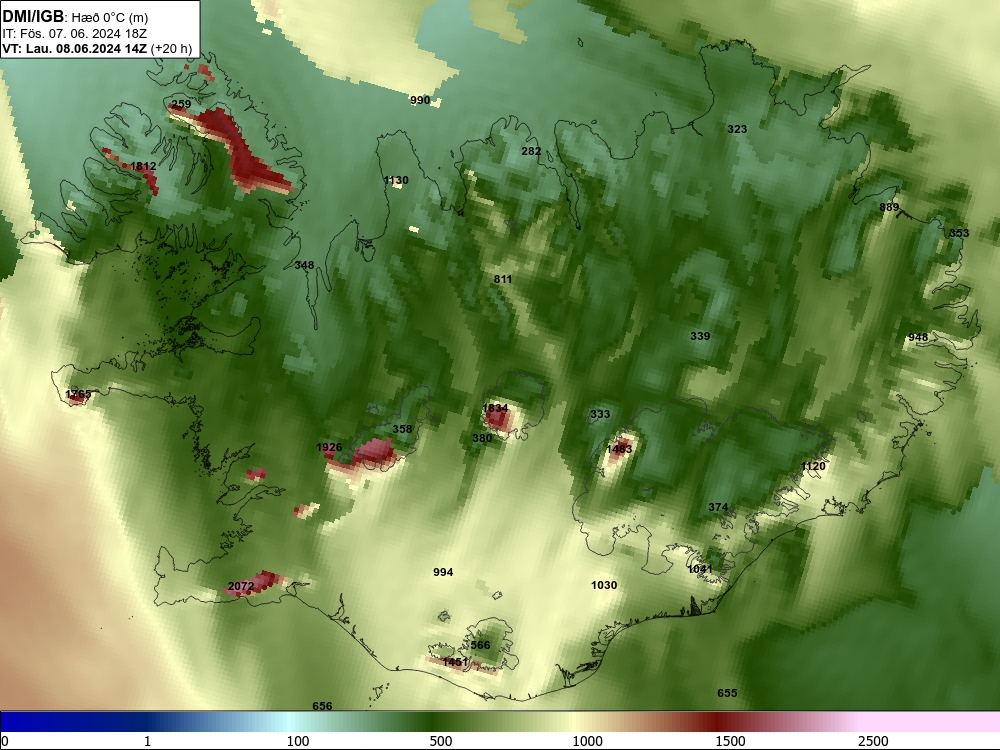Click the 'VT: Lau. 08.06.2024 14Z (+20 h)' line
Image resolution: width=1000 pixels, height=750 pixels.
pos(97,49)
